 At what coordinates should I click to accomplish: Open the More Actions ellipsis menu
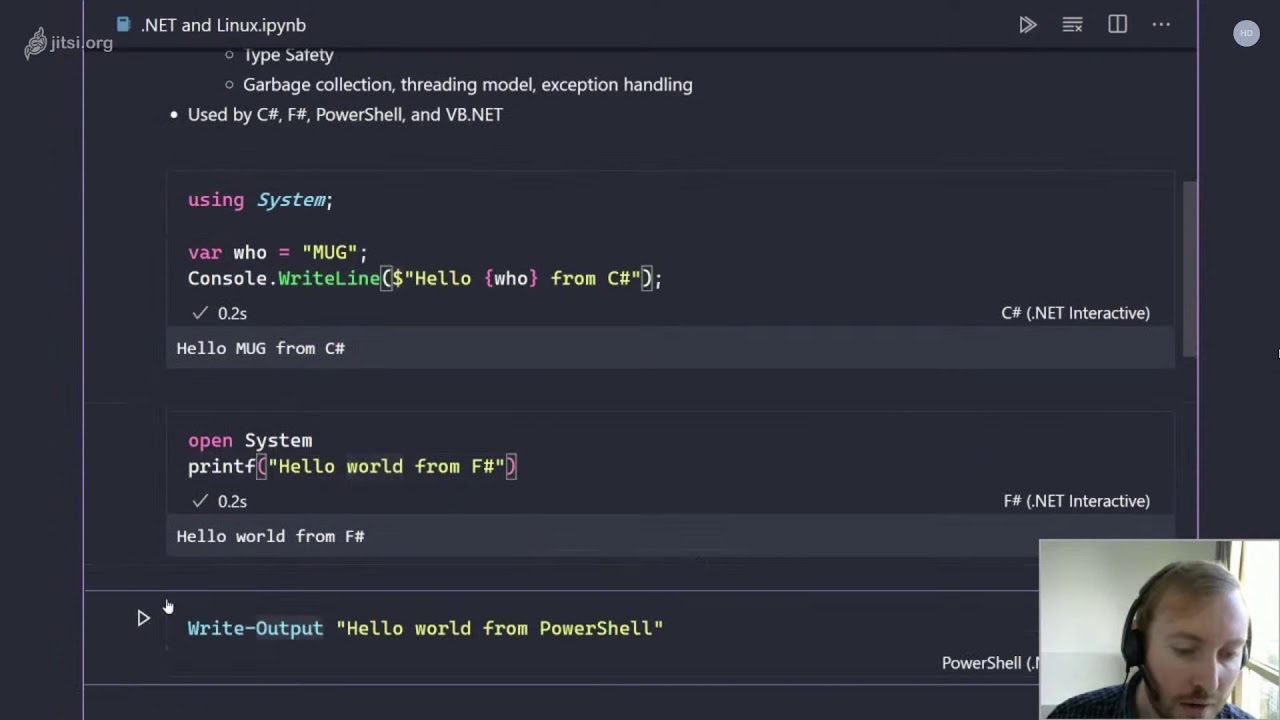point(1161,25)
